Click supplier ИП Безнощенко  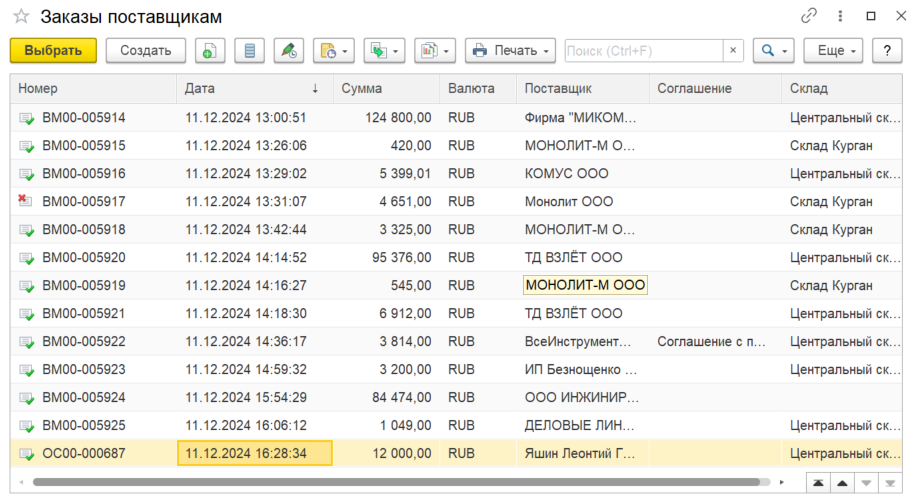tap(581, 370)
